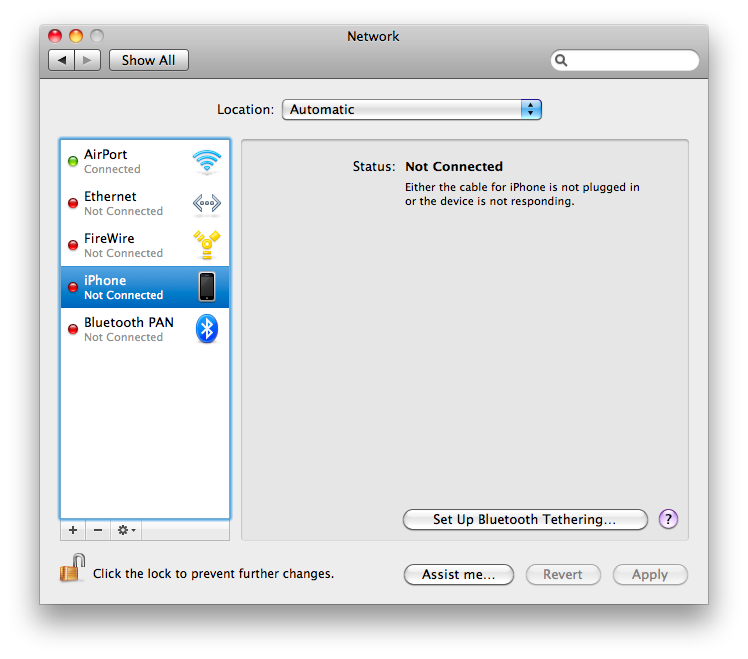Viewport: 748px width, 659px height.
Task: Click the red Bluetooth PAN status dot
Action: tap(73, 329)
